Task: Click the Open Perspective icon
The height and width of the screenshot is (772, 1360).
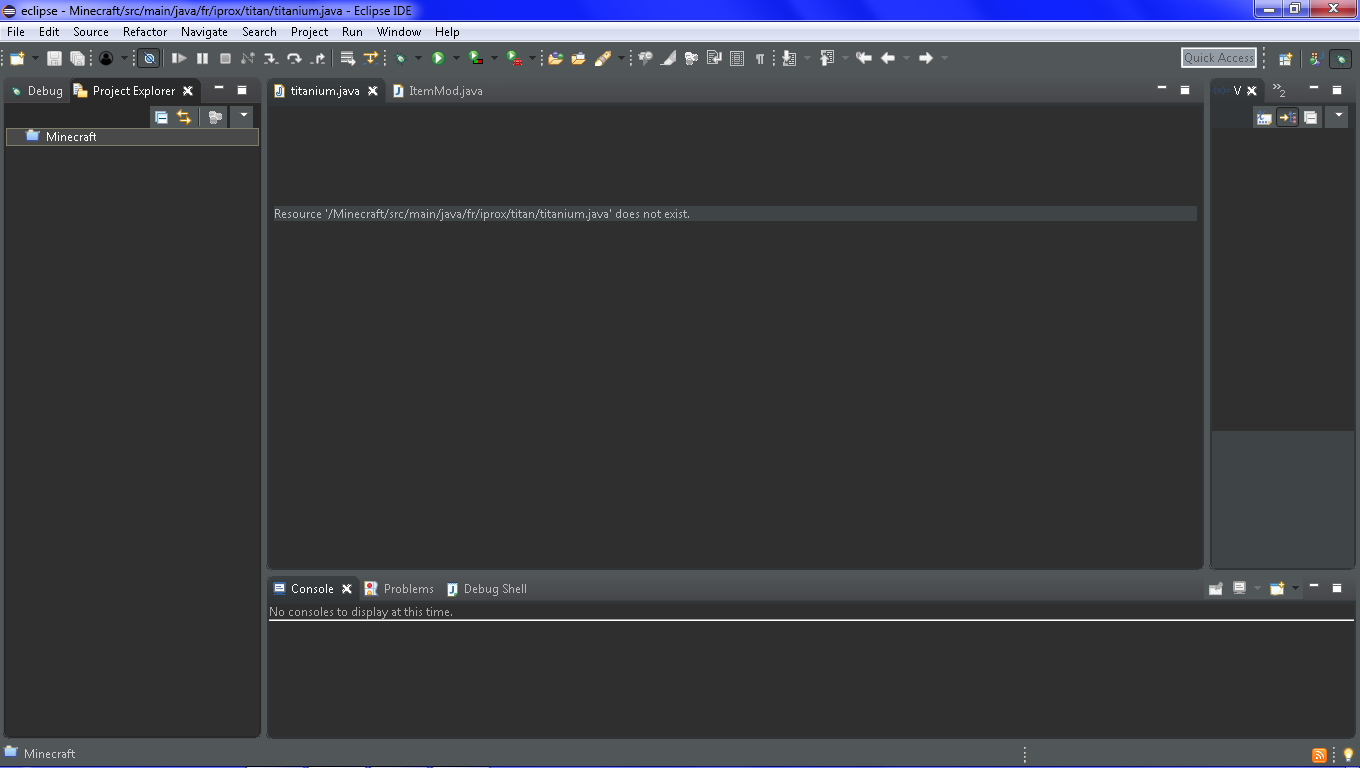Action: (x=1285, y=59)
